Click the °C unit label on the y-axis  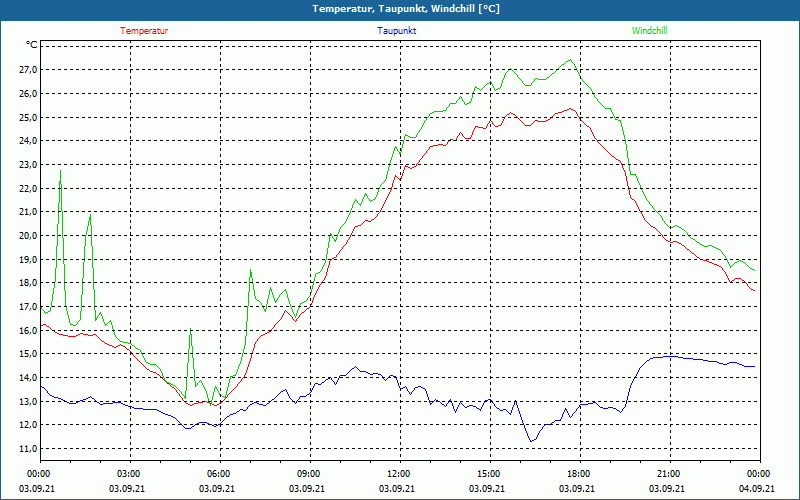pos(32,45)
